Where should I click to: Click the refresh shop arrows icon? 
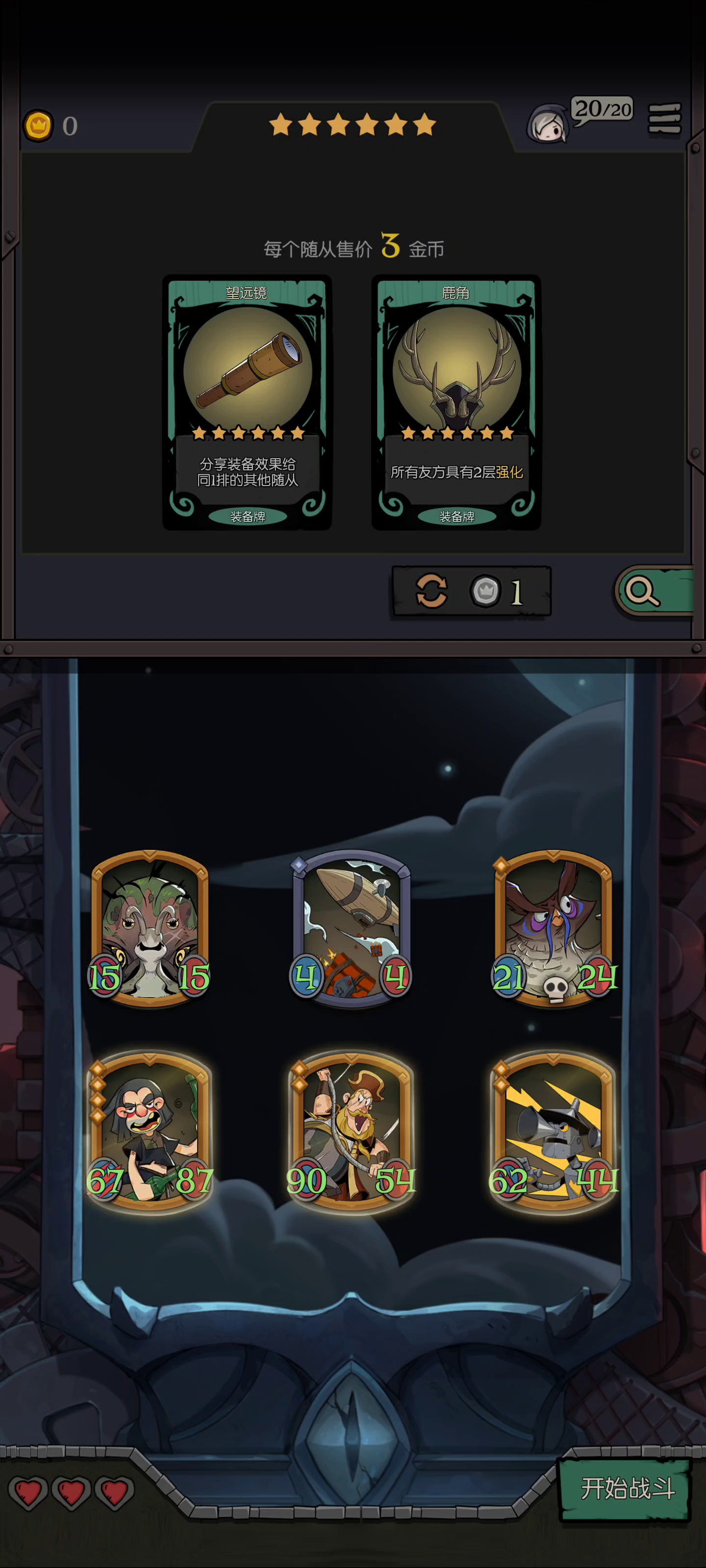click(x=431, y=590)
